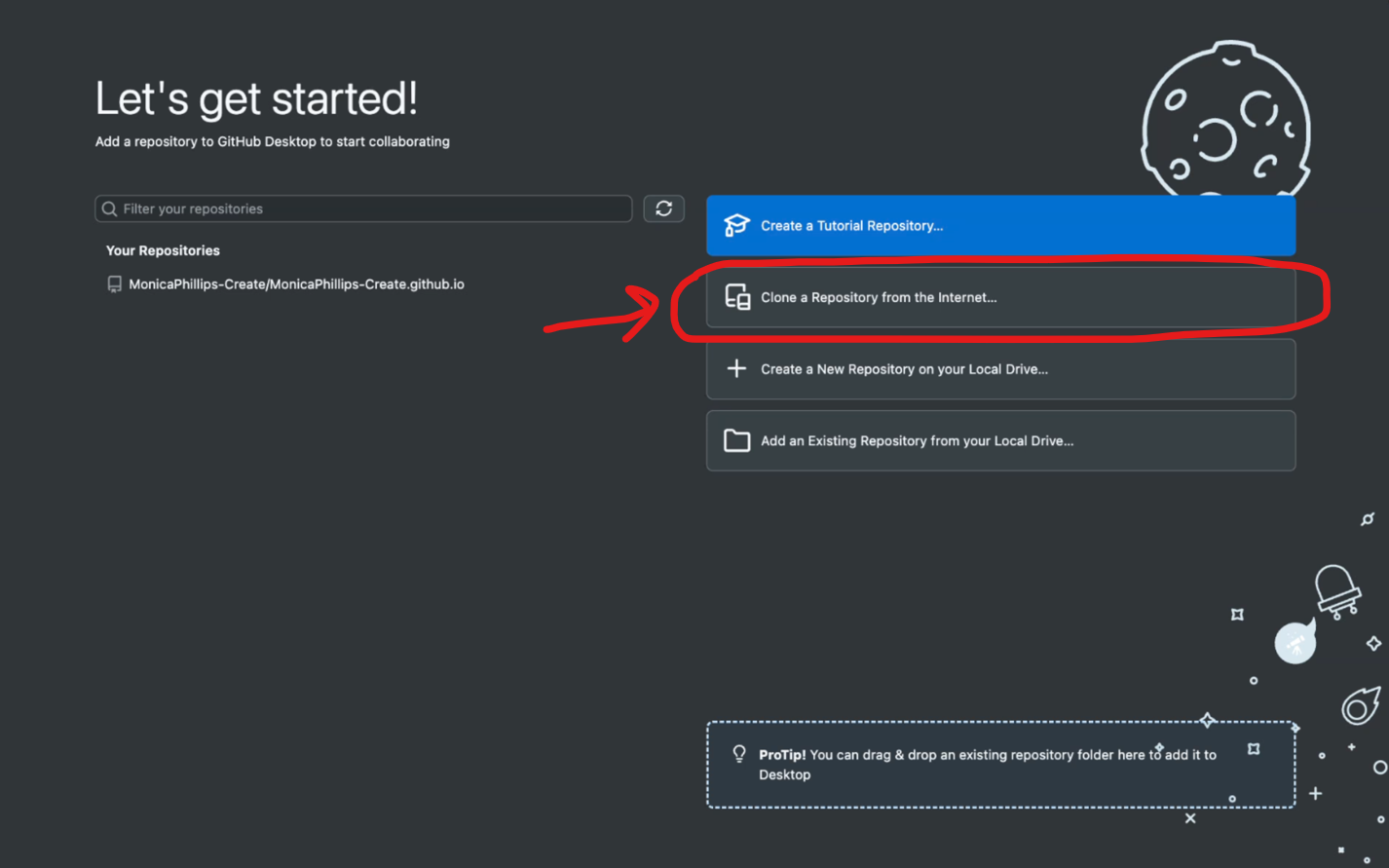
Task: Click the graduation cap tutorial icon
Action: (736, 225)
